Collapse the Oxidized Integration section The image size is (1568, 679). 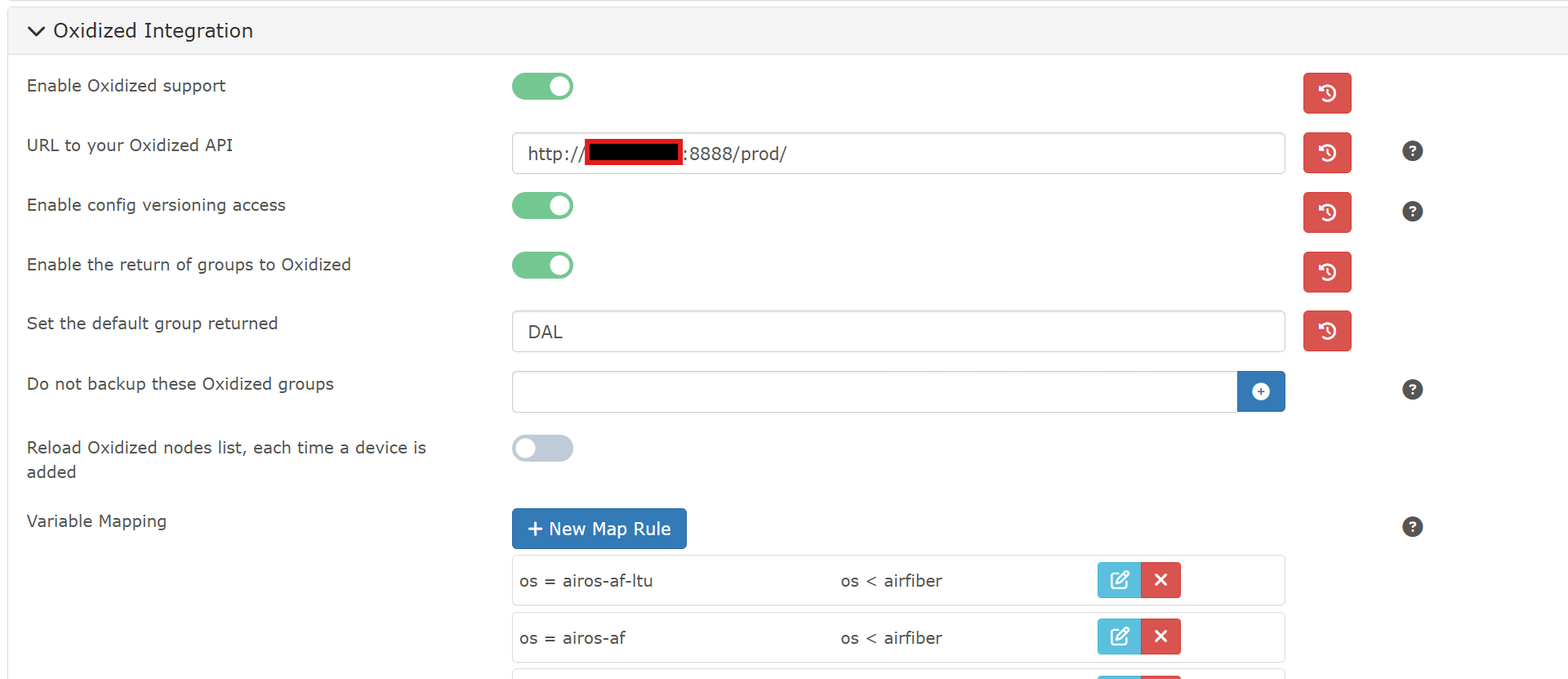point(36,31)
